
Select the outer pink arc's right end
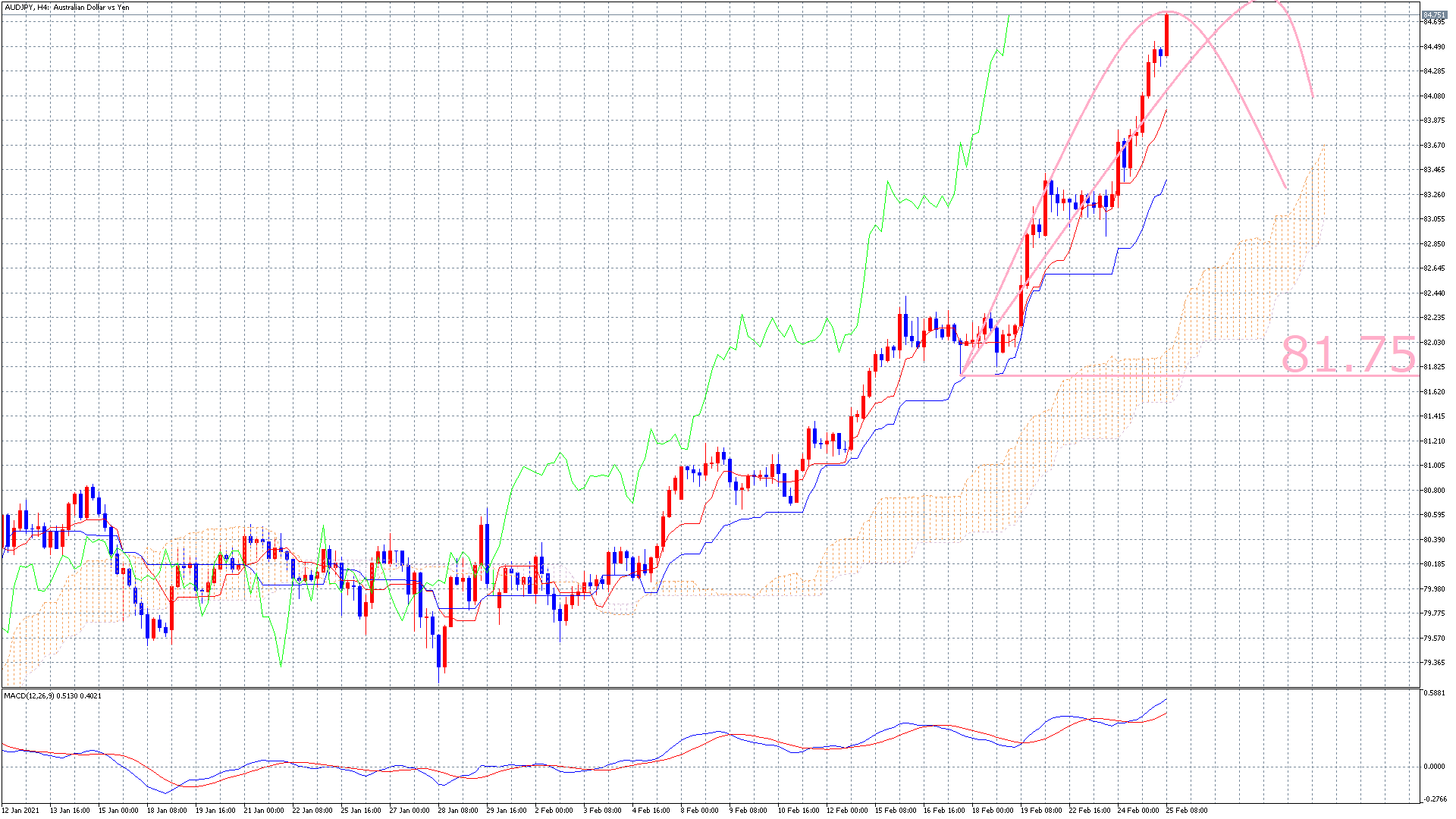click(1312, 95)
